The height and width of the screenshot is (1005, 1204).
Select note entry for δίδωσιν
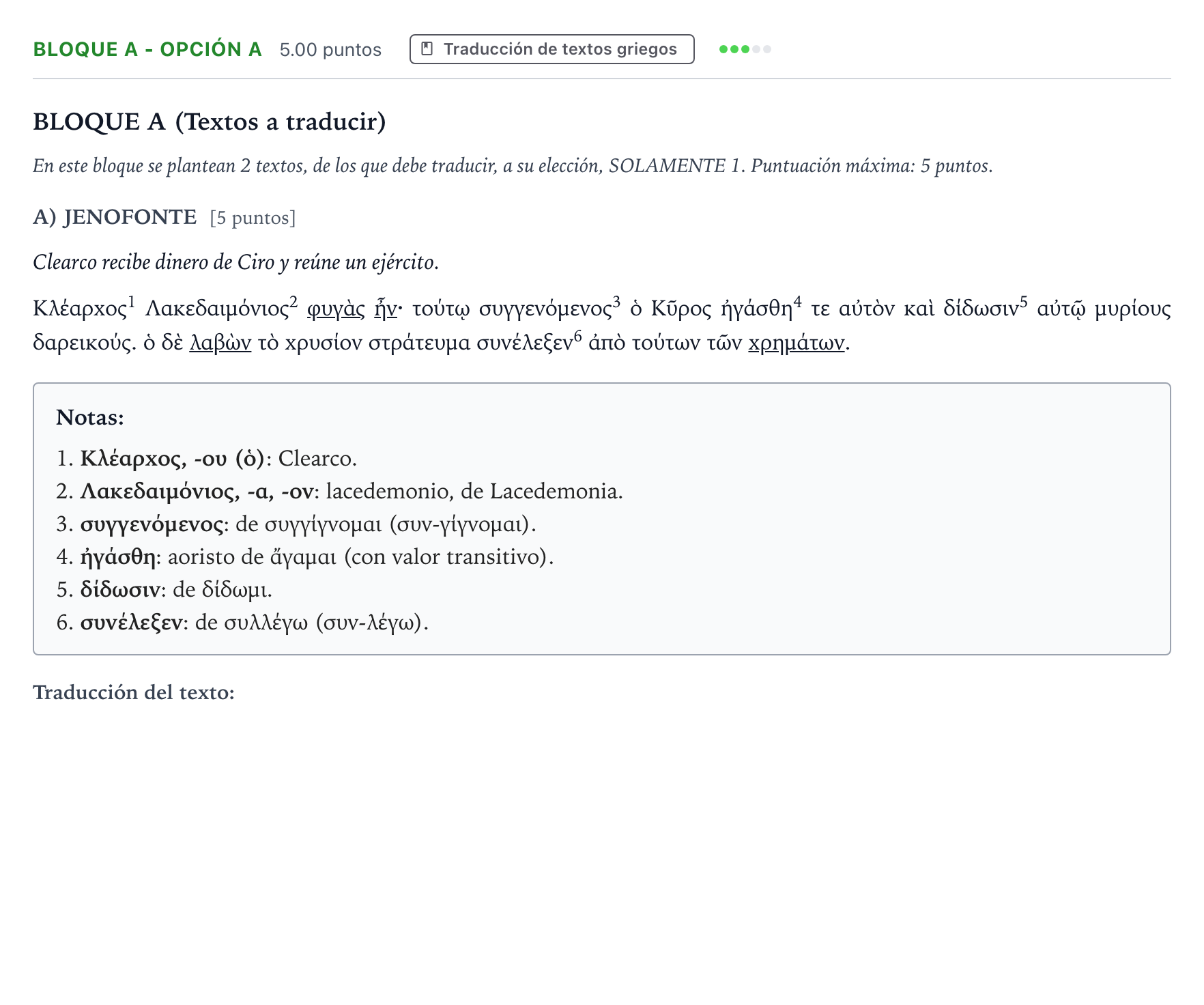tap(164, 590)
